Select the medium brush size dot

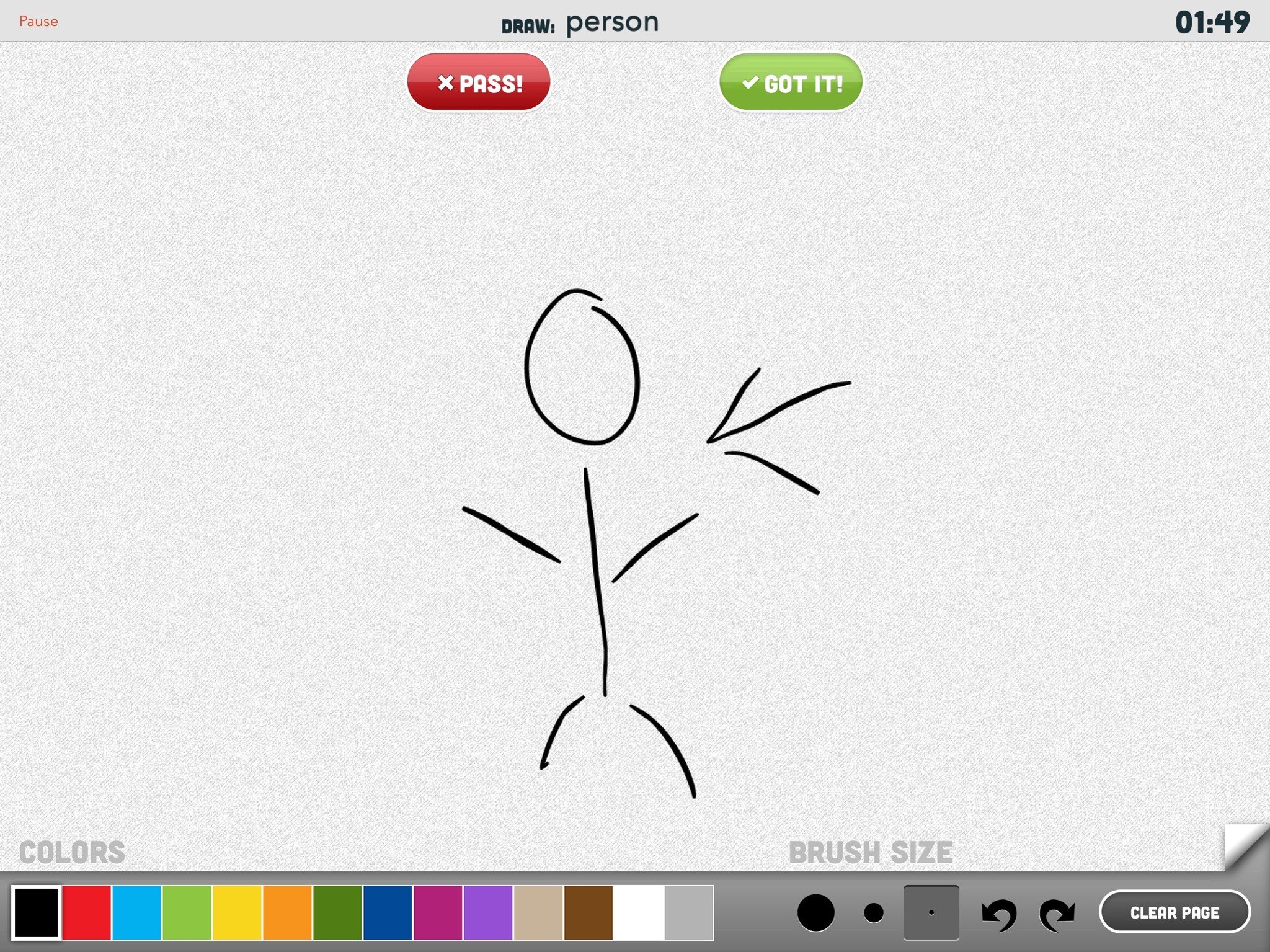click(873, 913)
